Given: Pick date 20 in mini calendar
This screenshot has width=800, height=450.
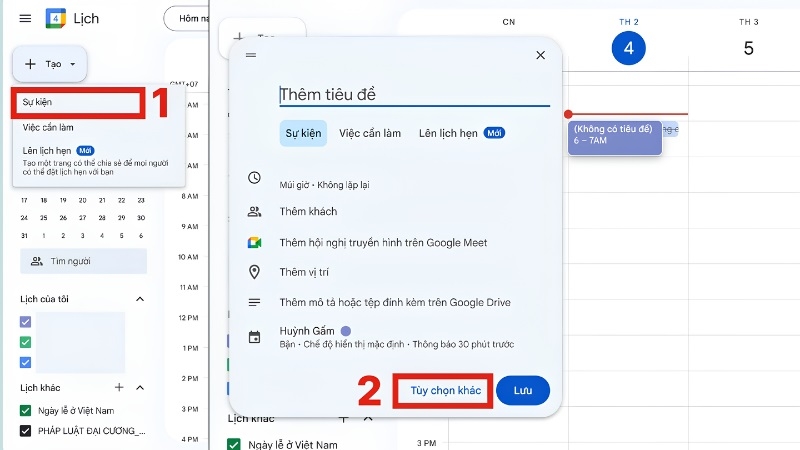Looking at the screenshot, I should [82, 201].
